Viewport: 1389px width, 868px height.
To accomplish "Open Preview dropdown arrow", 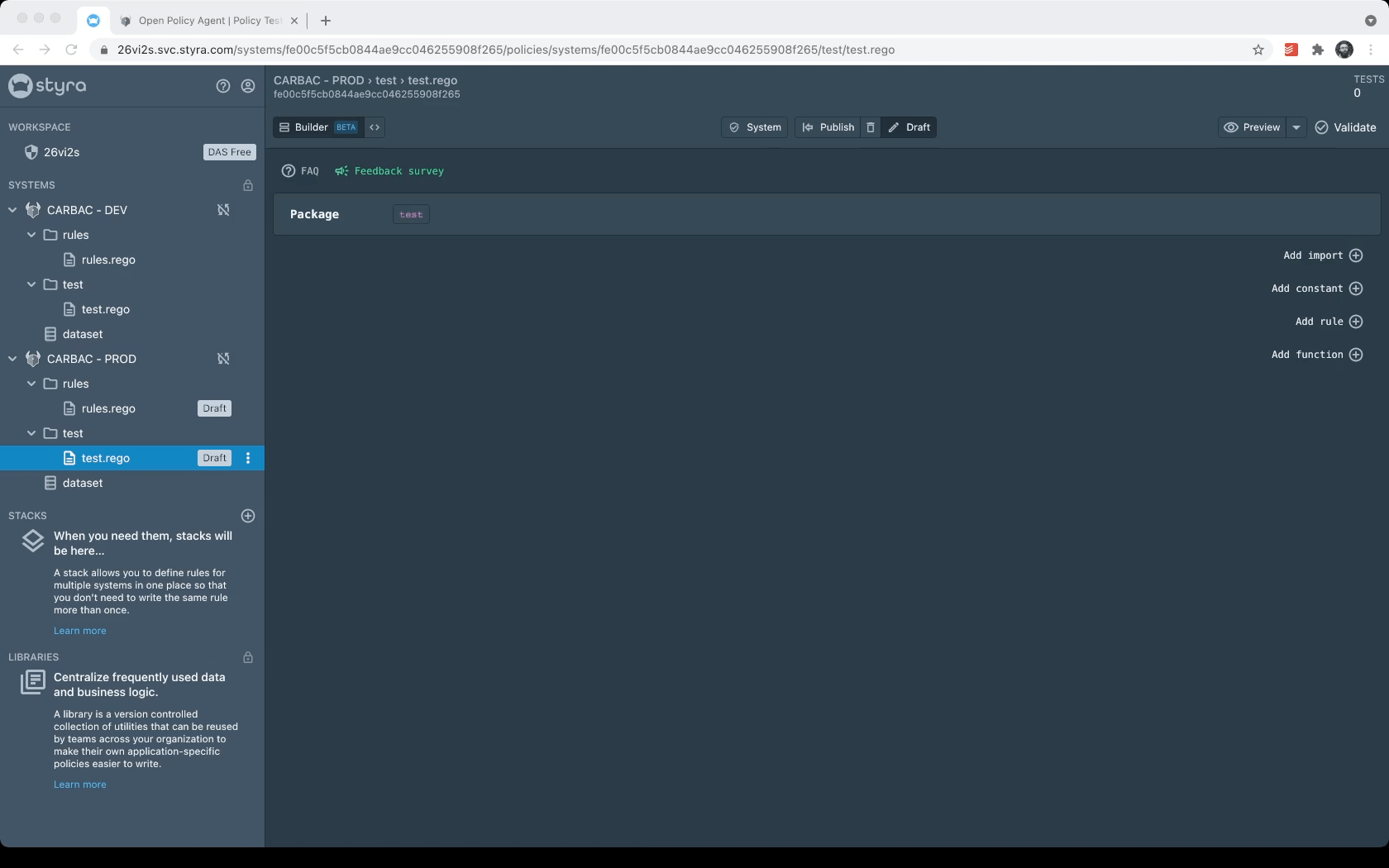I will point(1296,127).
